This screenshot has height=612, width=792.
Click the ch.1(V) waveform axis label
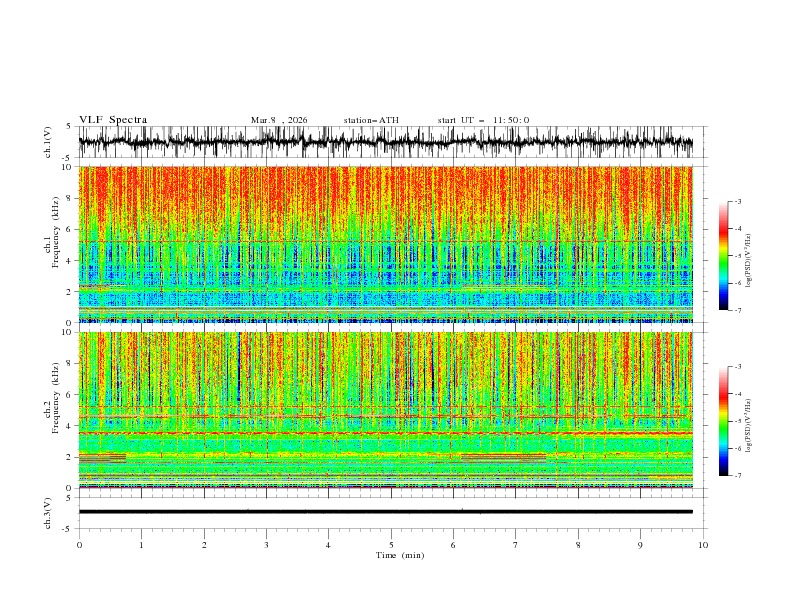(48, 142)
